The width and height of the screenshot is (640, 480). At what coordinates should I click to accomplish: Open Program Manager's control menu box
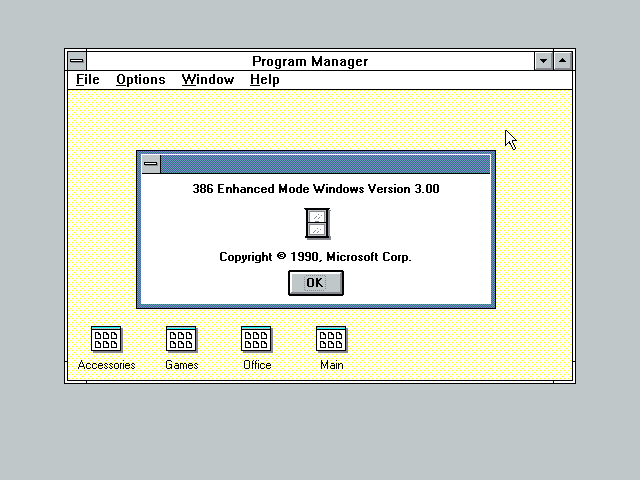pyautogui.click(x=77, y=61)
